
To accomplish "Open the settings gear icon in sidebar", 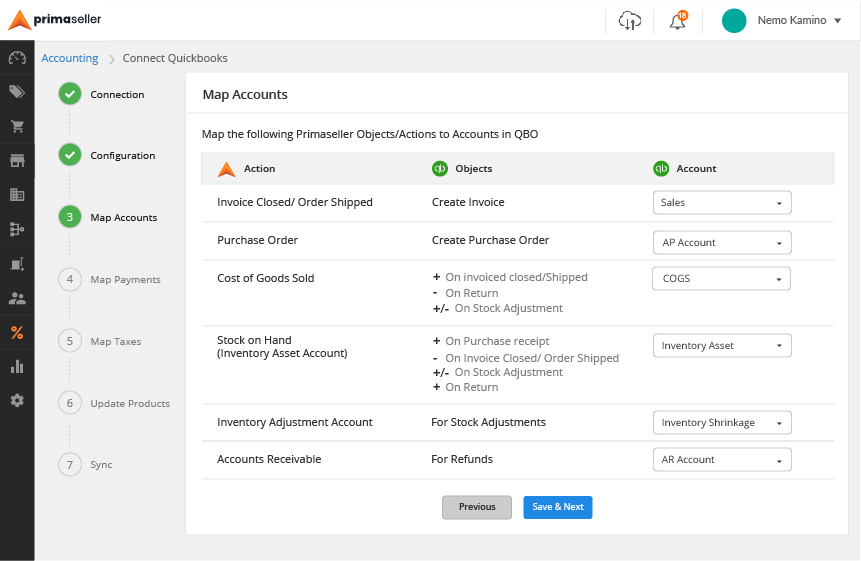I will pyautogui.click(x=17, y=401).
